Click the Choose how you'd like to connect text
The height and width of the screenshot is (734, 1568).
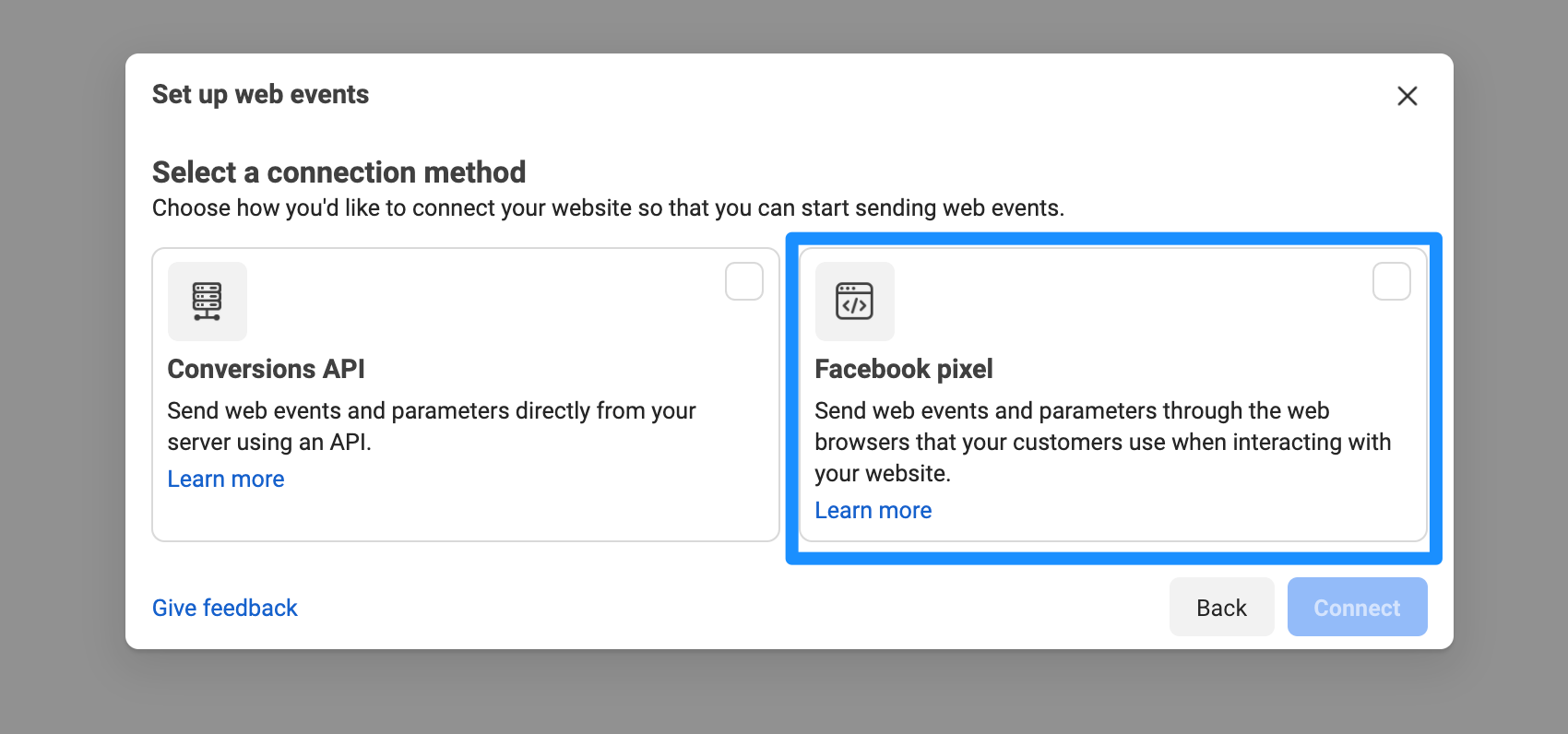[609, 208]
